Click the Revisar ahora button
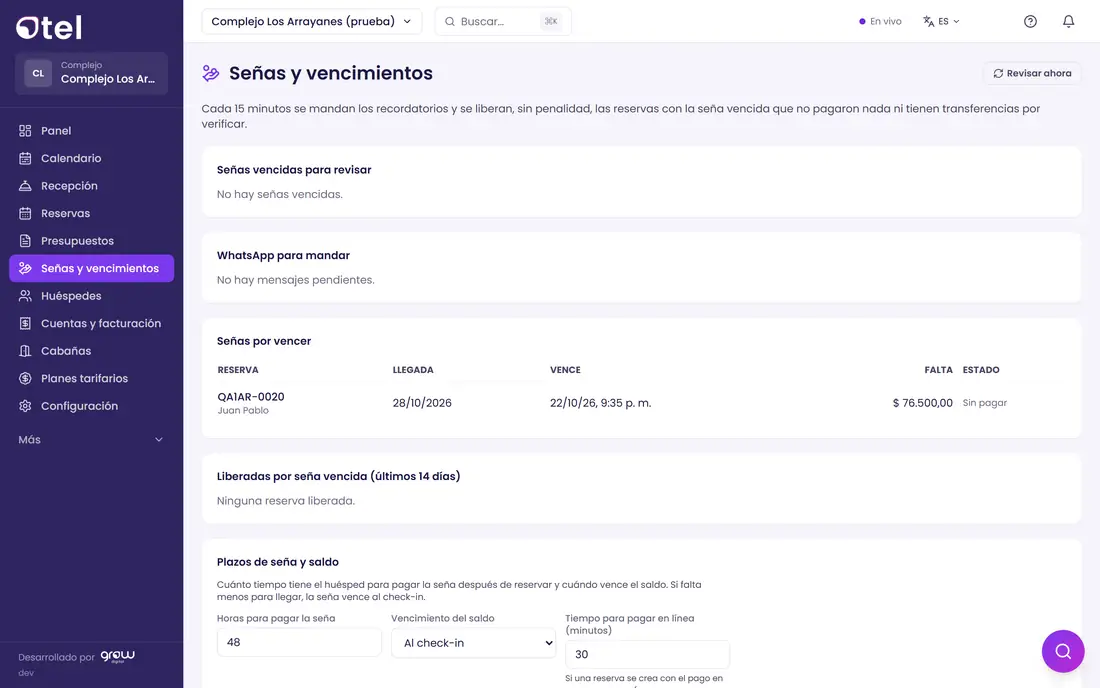Viewport: 1100px width, 688px height. tap(1032, 74)
